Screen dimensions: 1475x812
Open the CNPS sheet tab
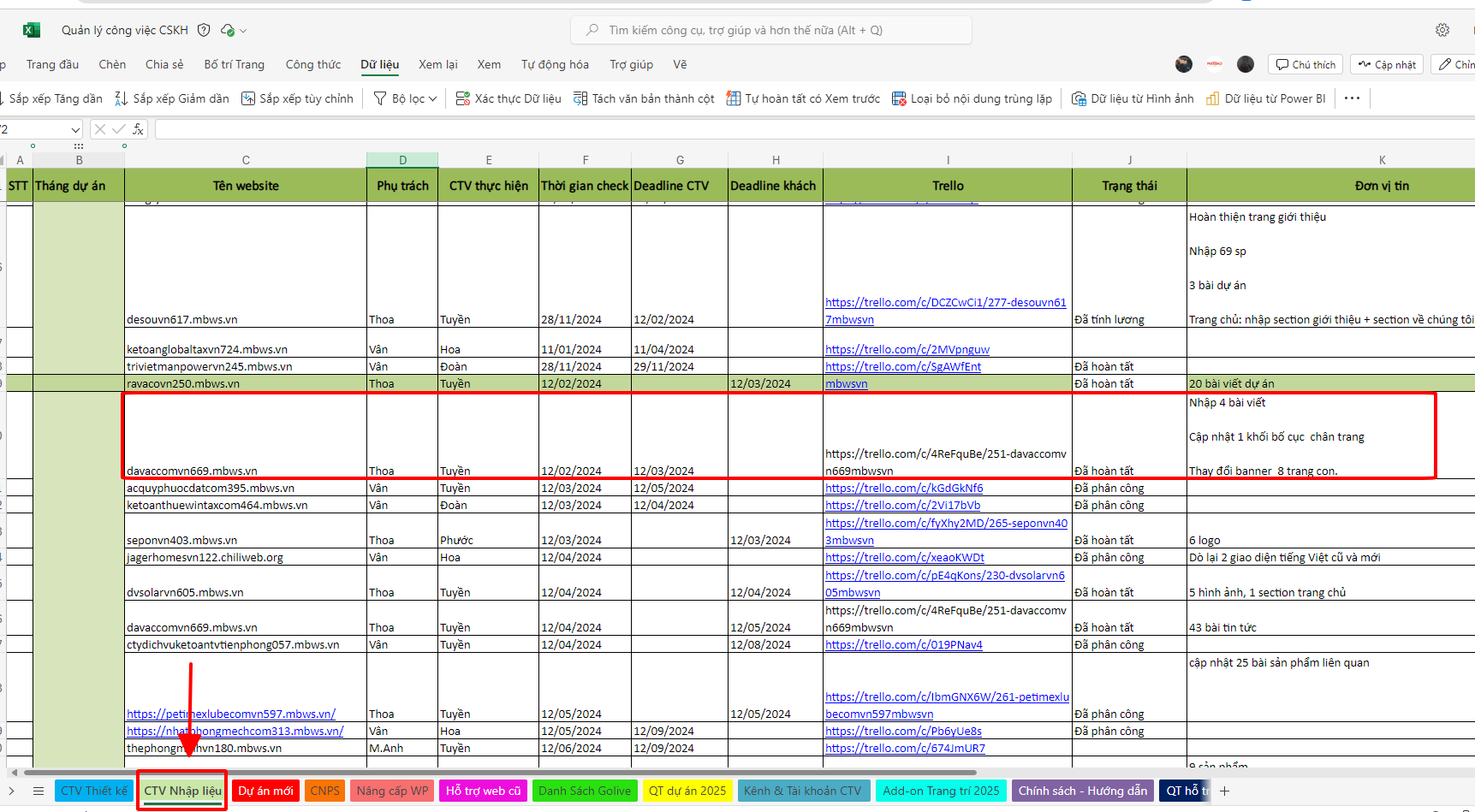(324, 791)
